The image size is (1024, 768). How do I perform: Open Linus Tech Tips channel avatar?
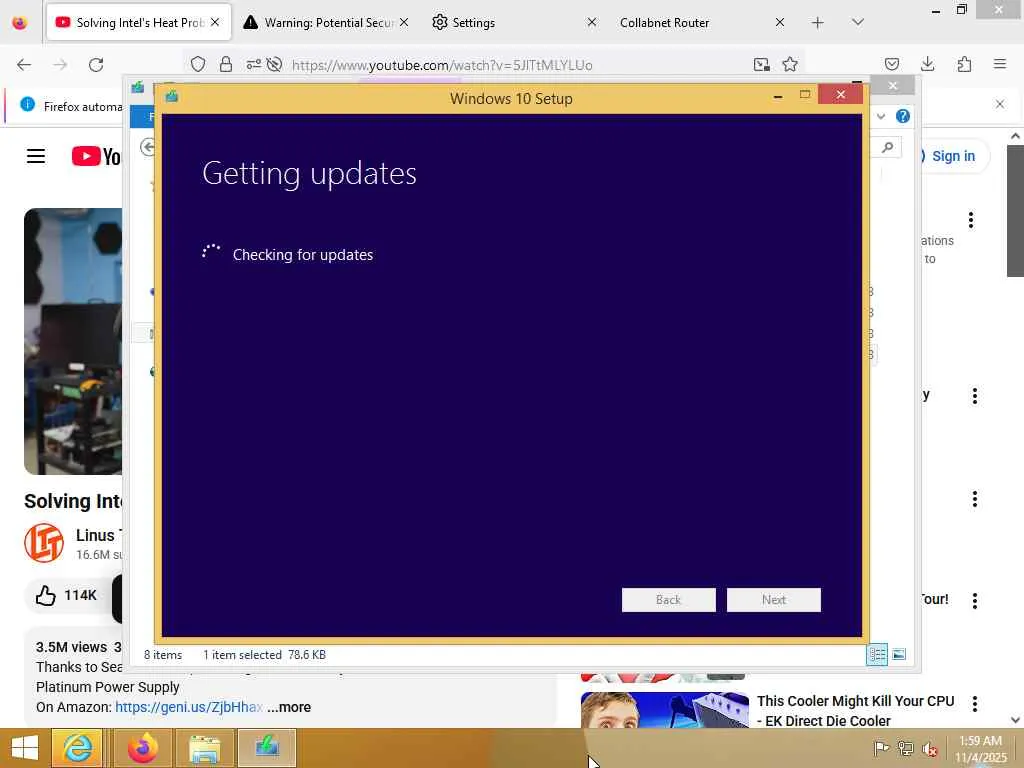pyautogui.click(x=44, y=543)
